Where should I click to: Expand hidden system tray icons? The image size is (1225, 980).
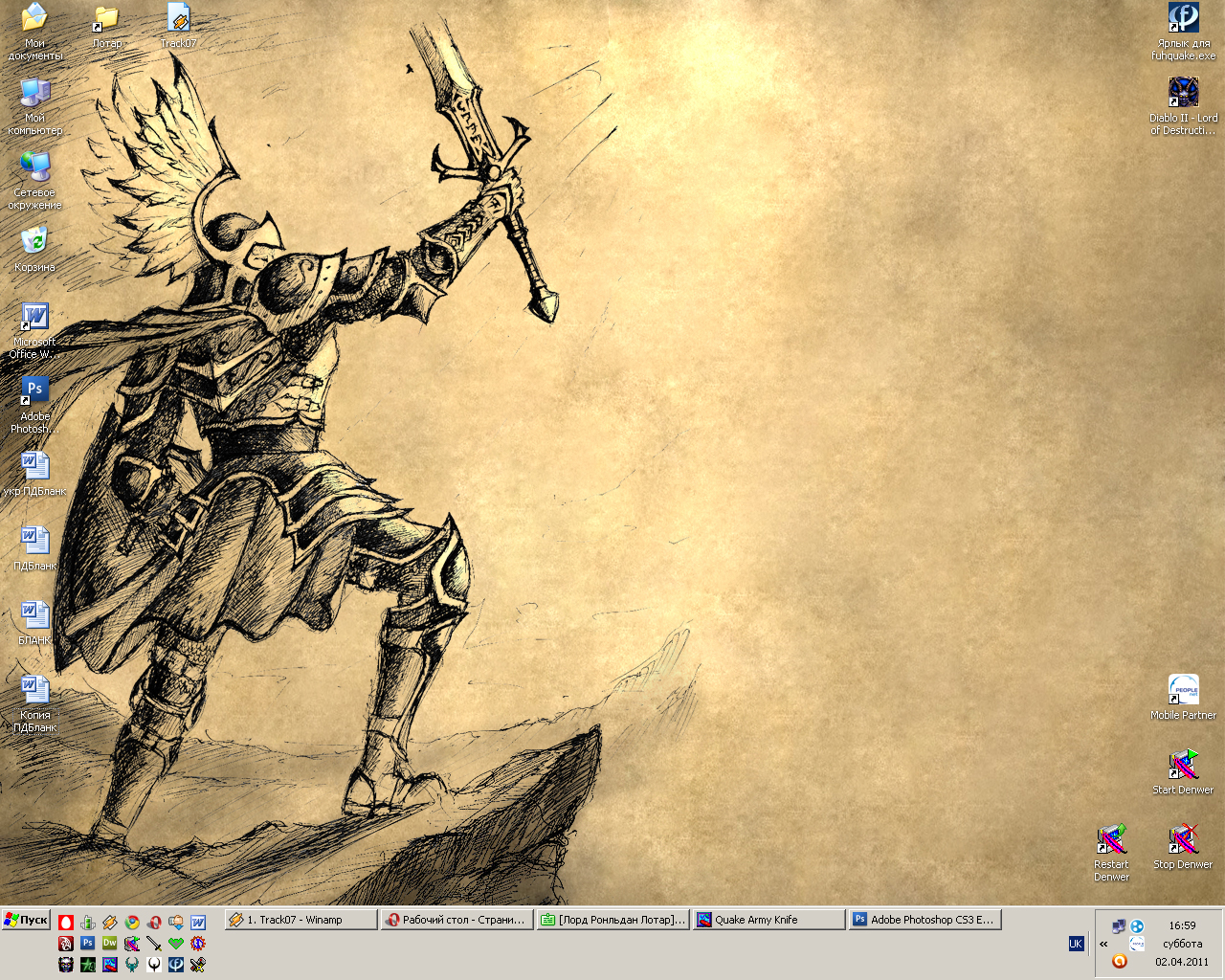(1103, 944)
